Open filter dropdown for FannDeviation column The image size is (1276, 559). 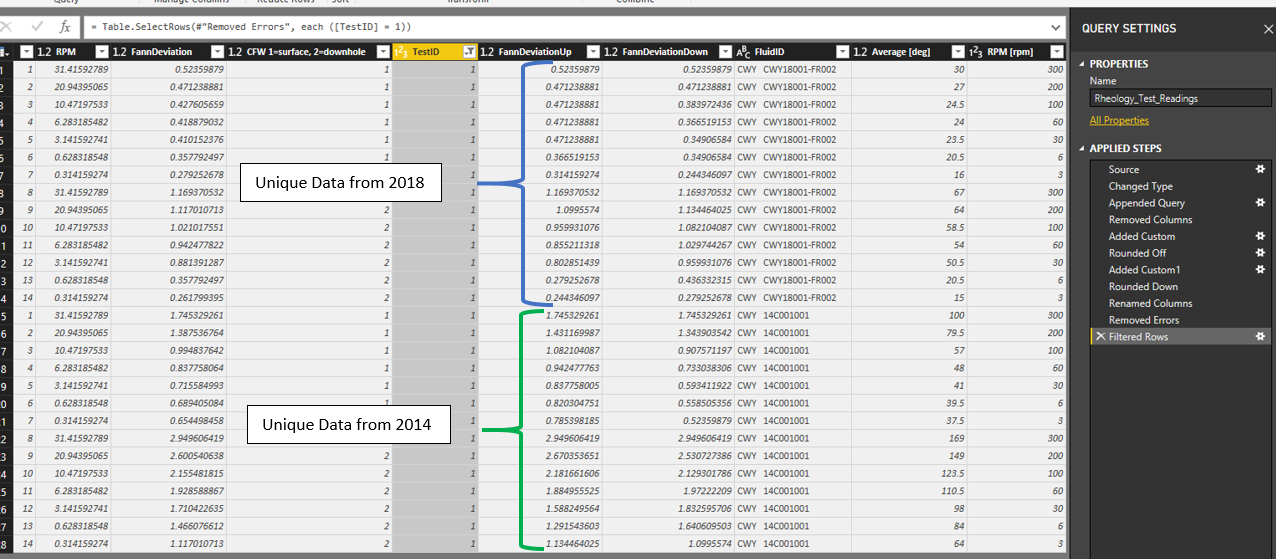pyautogui.click(x=216, y=51)
